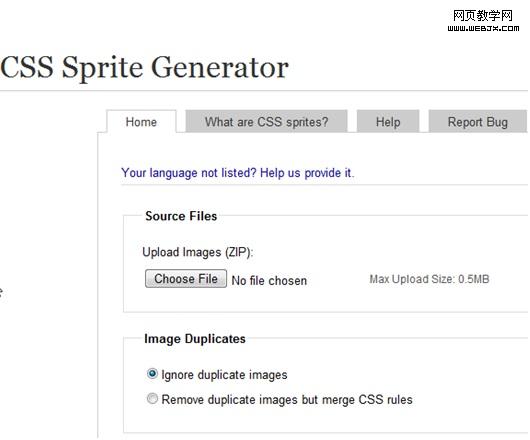
Task: Click the Image Duplicates section legend
Action: (x=195, y=339)
